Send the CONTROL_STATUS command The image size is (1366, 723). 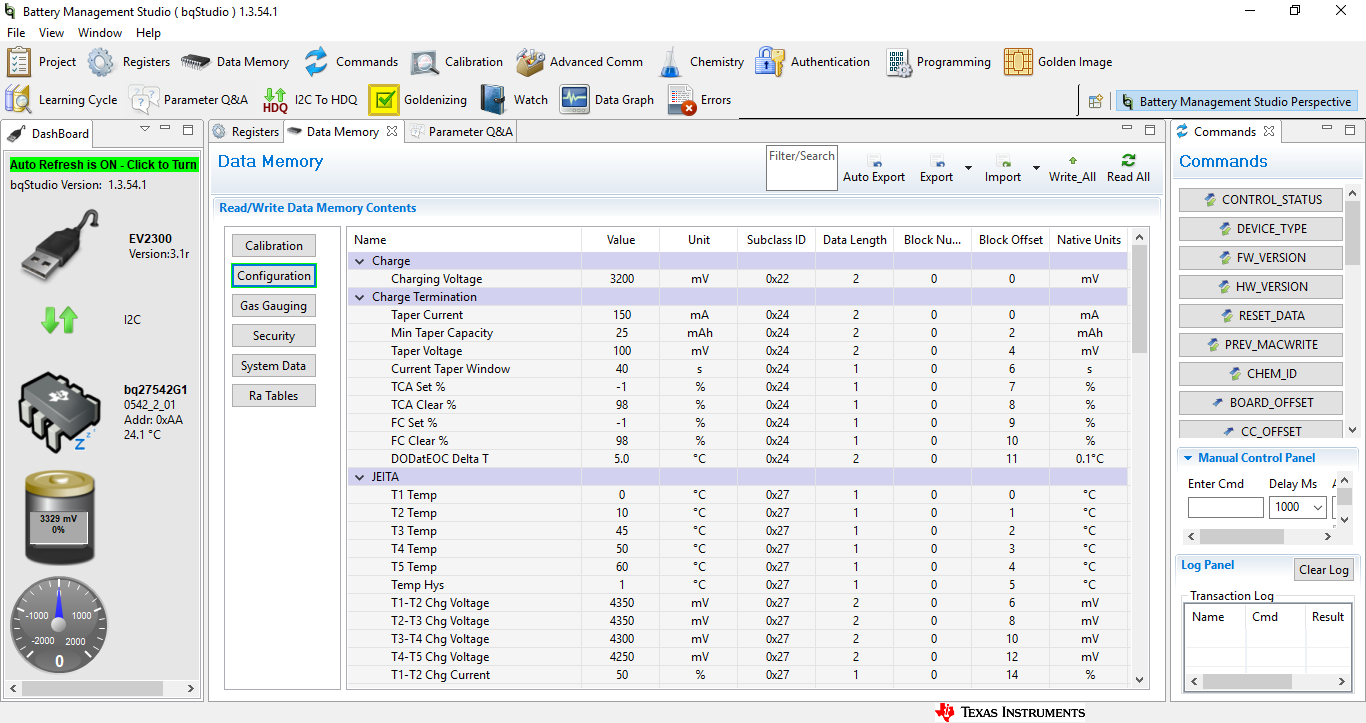[1262, 200]
